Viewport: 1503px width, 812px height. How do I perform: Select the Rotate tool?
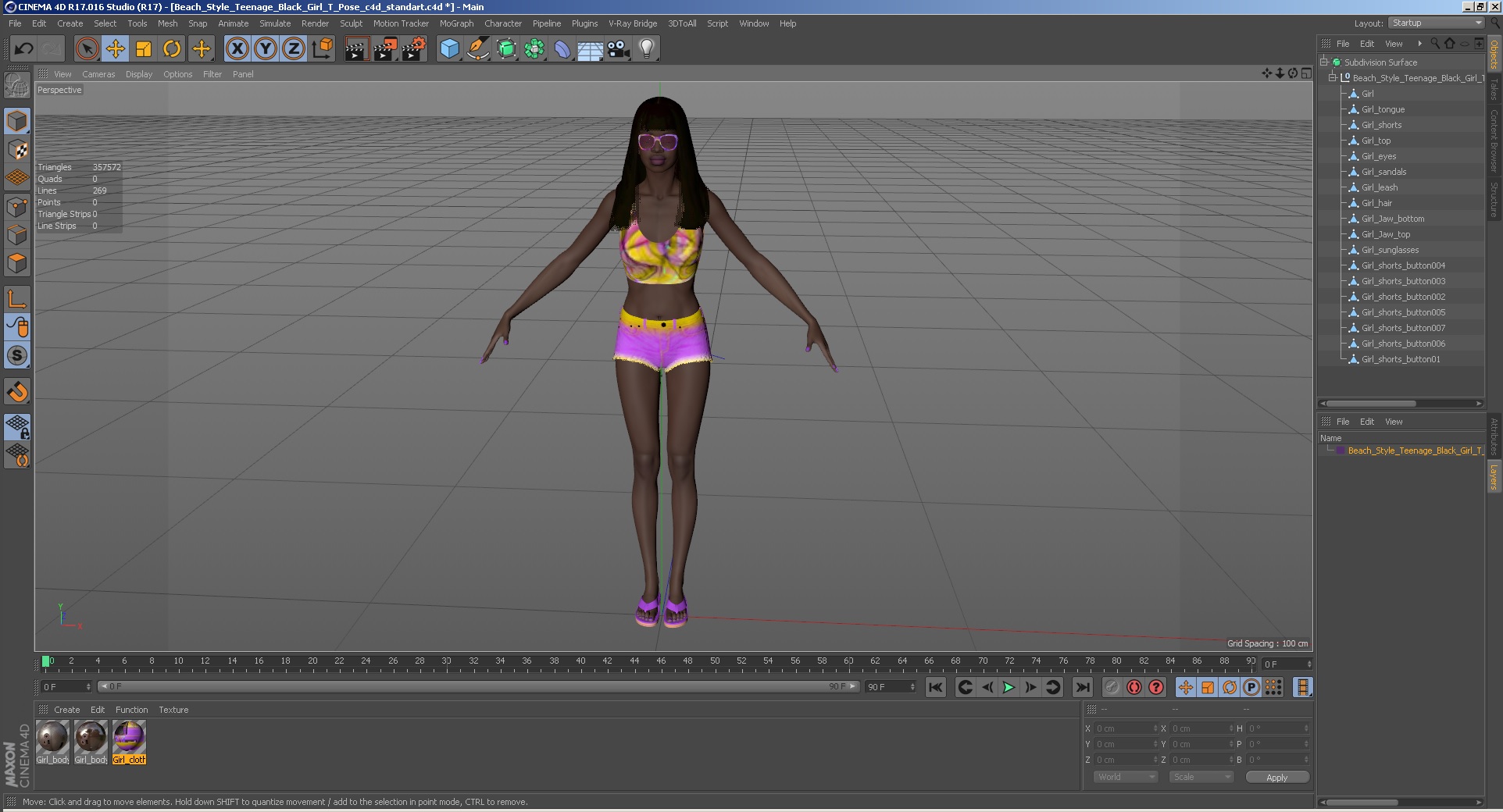172,49
